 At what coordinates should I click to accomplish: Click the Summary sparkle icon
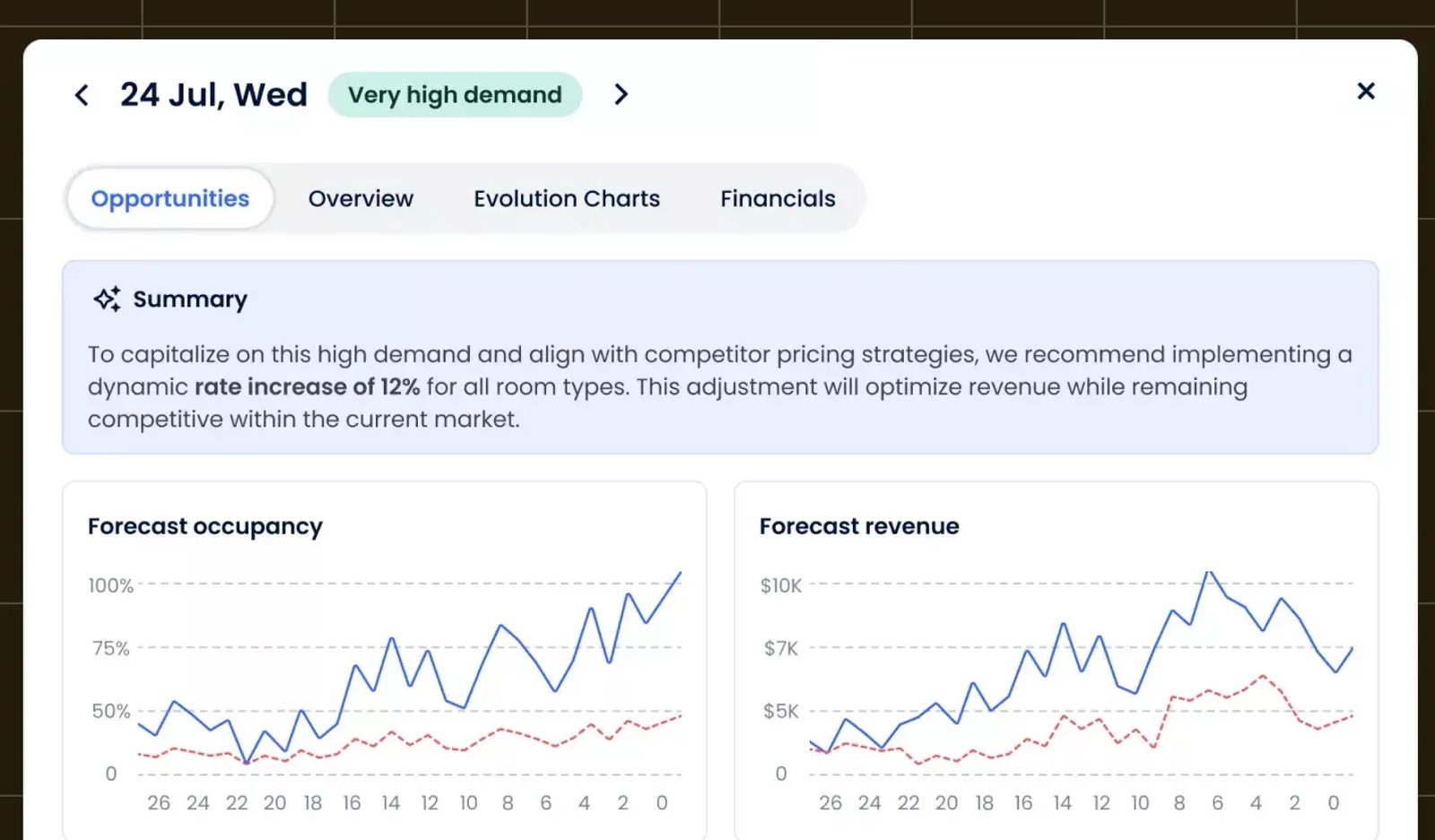pos(108,299)
